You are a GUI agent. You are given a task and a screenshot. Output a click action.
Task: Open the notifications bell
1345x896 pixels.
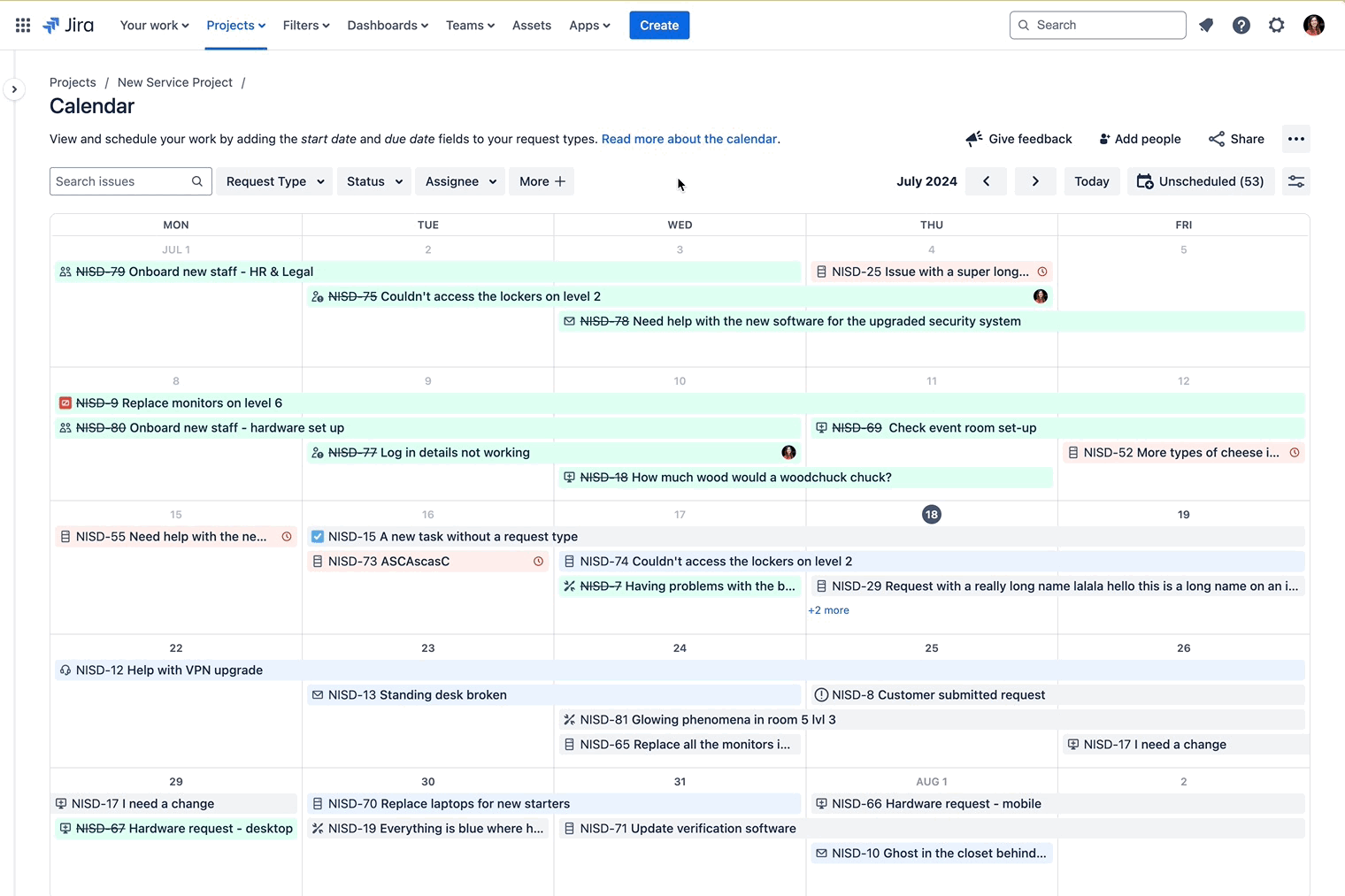(x=1206, y=25)
